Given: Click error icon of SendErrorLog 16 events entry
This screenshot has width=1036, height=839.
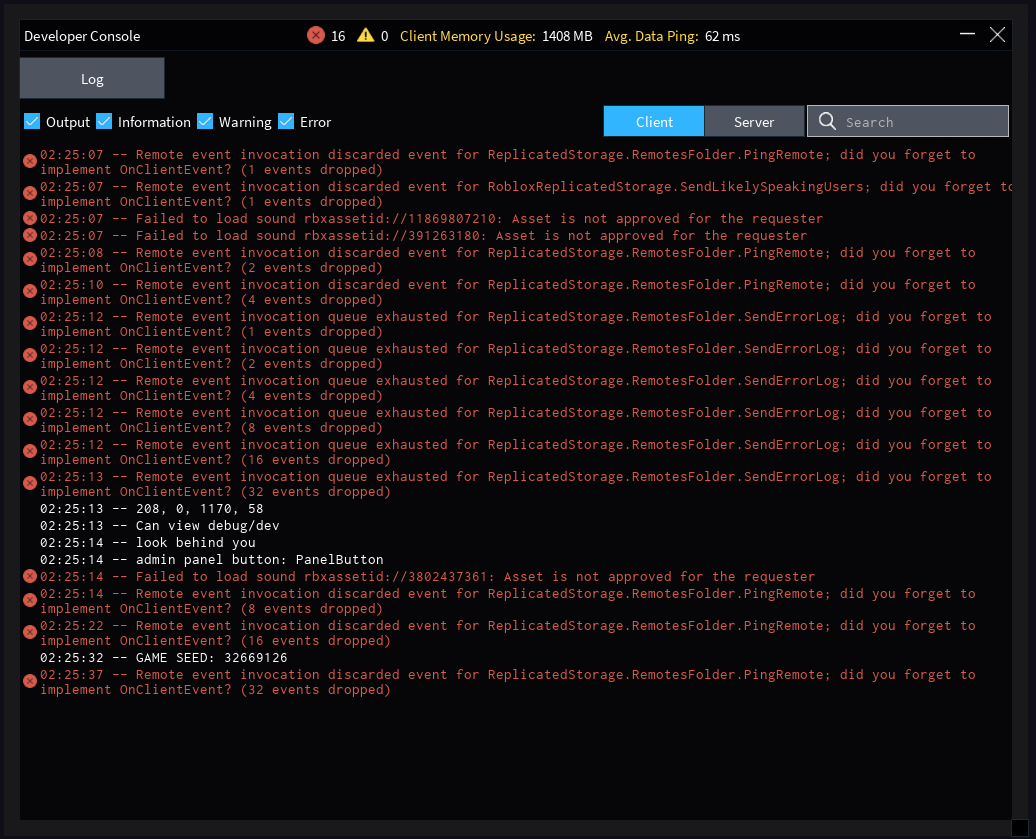Looking at the screenshot, I should [x=30, y=451].
